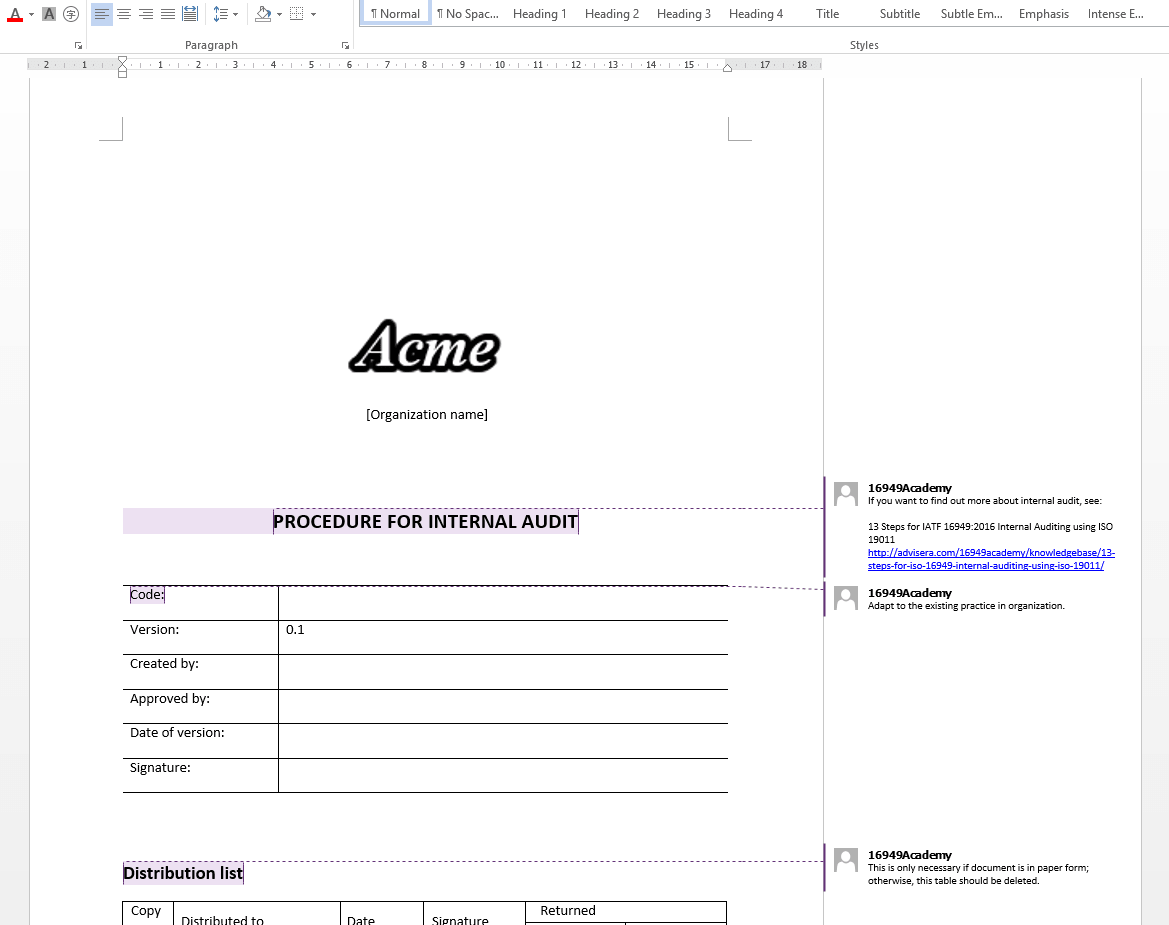
Task: Apply the Font Color to selected text
Action: [15, 14]
